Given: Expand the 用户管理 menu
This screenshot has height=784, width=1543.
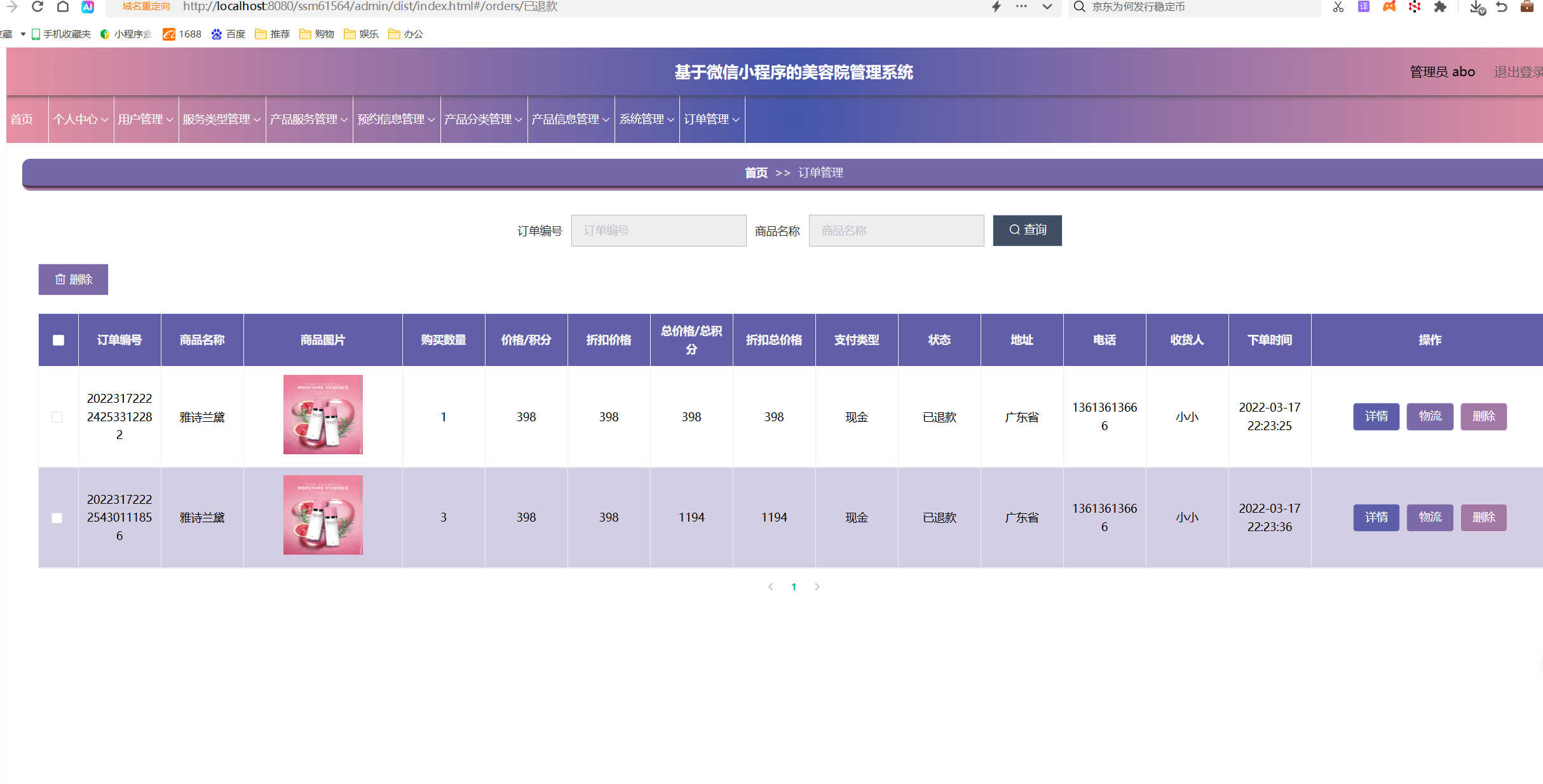Looking at the screenshot, I should [146, 119].
